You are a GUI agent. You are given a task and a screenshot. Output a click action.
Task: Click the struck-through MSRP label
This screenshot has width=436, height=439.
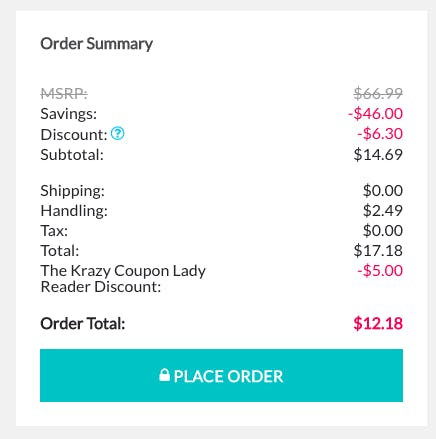click(x=64, y=94)
